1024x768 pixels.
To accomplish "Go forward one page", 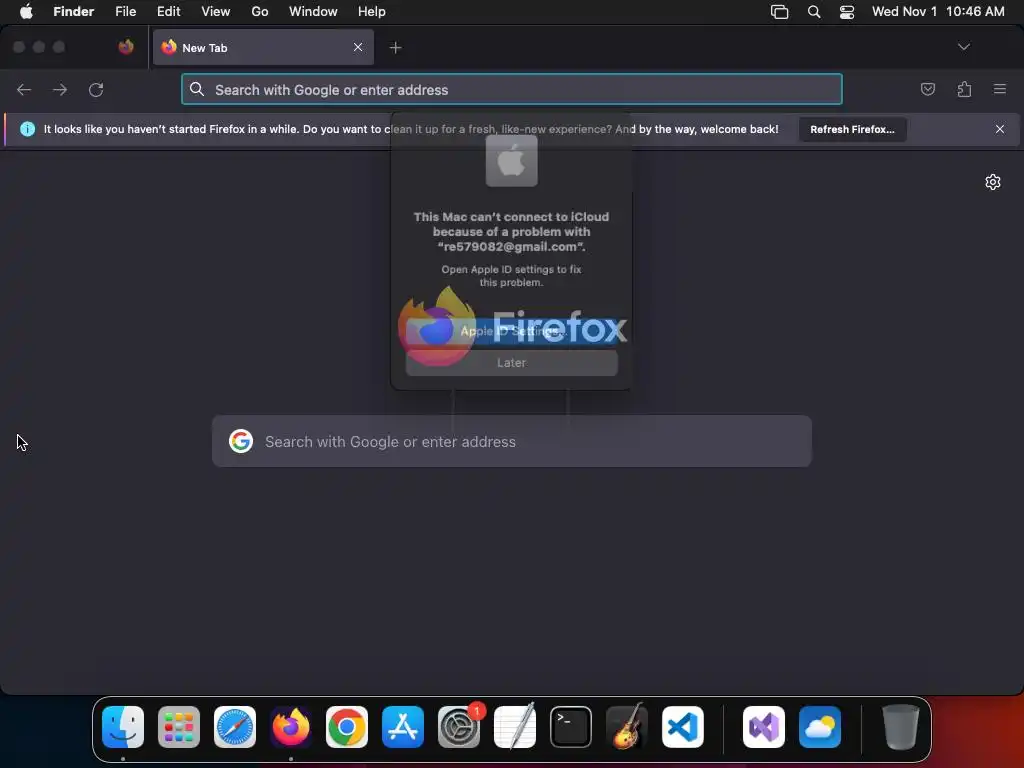I will [x=60, y=89].
